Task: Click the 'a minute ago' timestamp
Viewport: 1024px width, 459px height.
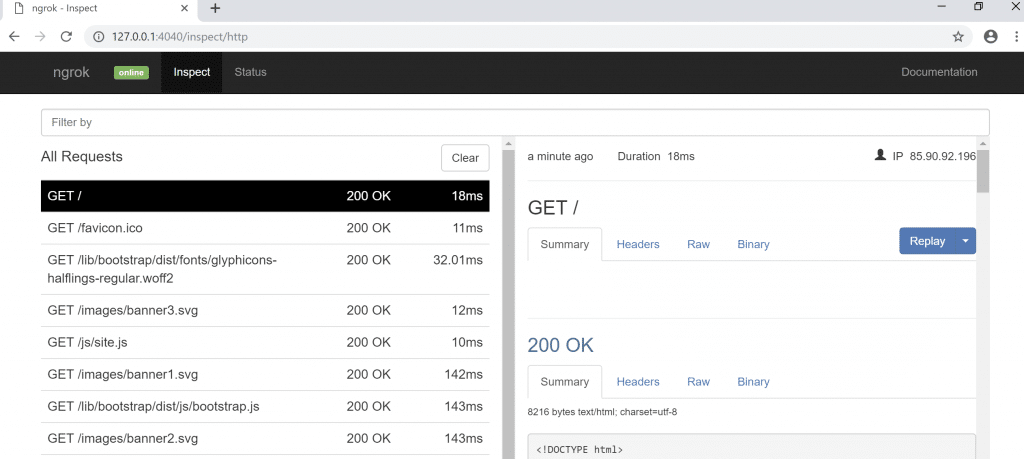Action: [x=560, y=157]
